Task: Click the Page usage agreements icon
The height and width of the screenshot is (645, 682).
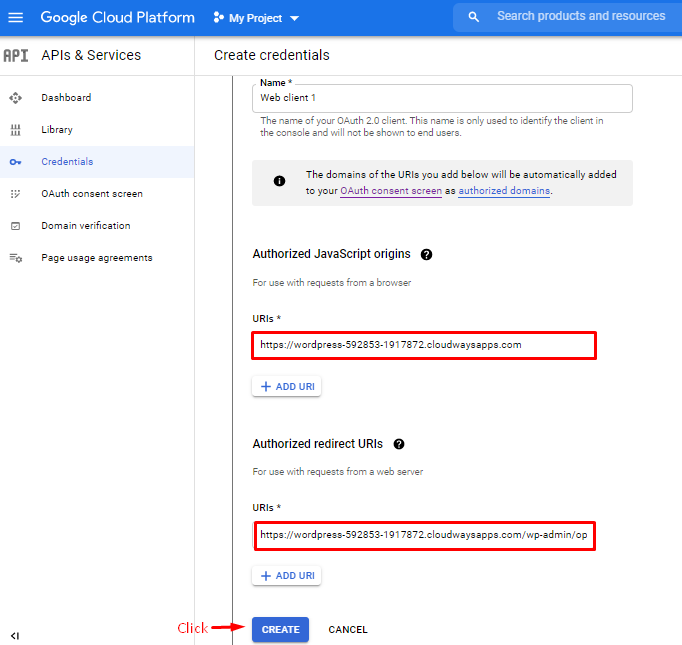Action: (16, 258)
